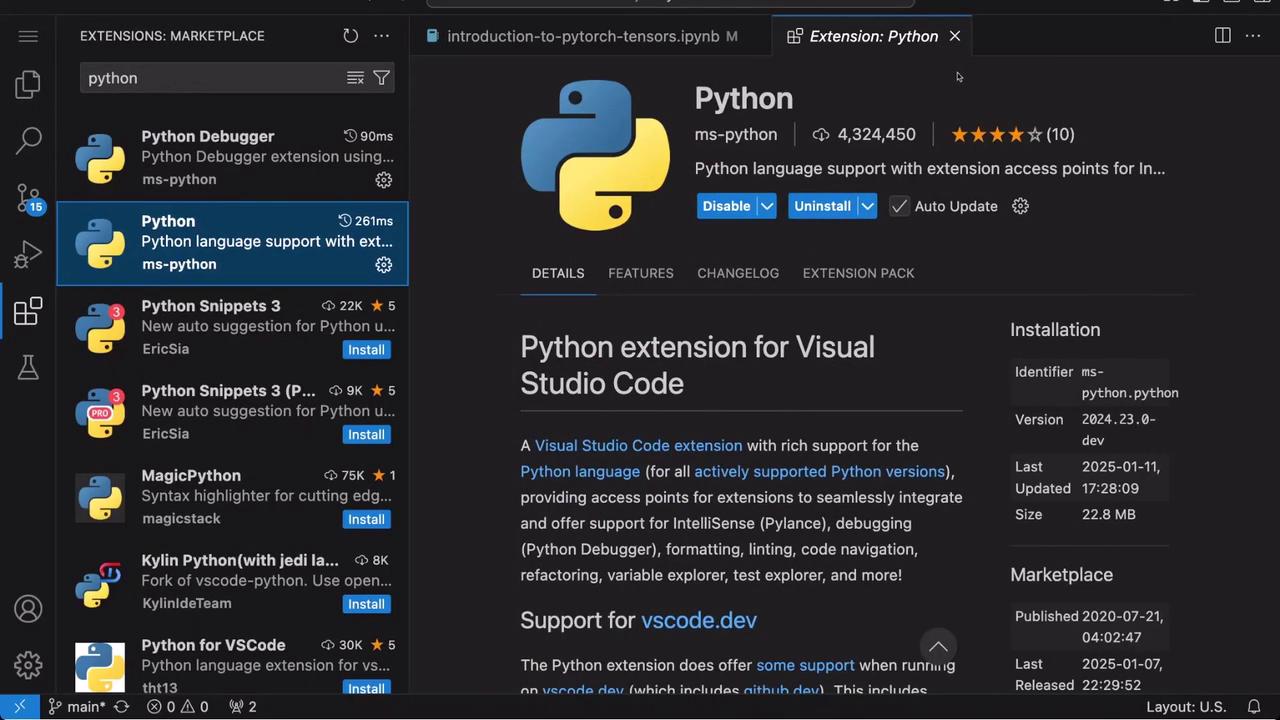Toggle the Auto Update checkbox
This screenshot has width=1280, height=720.
(899, 206)
